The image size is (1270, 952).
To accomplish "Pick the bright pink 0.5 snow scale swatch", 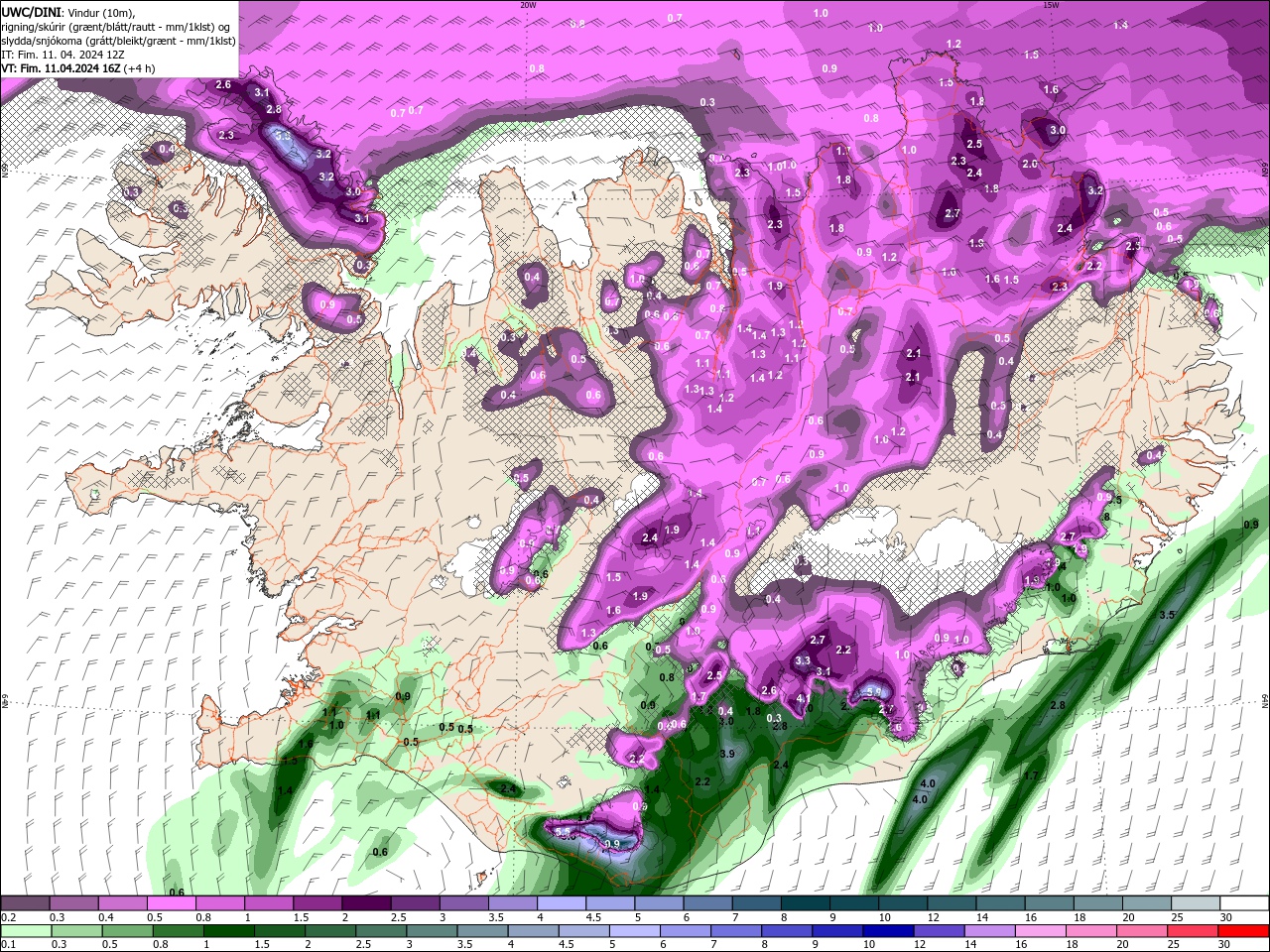I will click(x=171, y=903).
